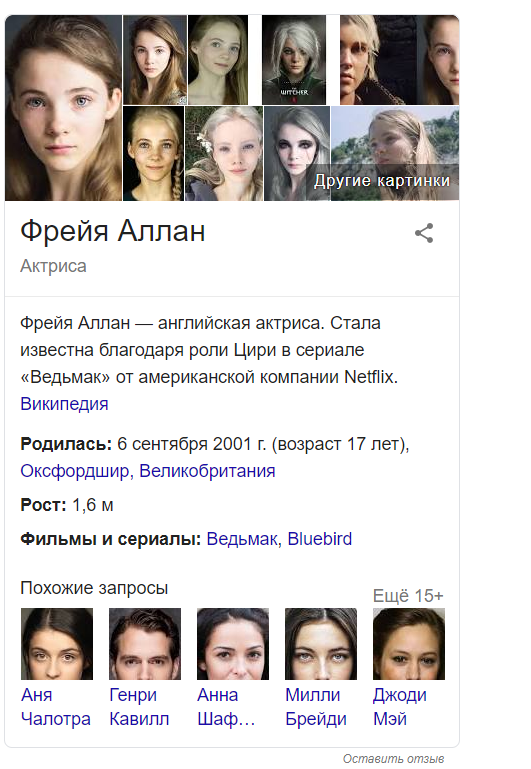Open the Великобритания link
The height and width of the screenshot is (769, 531).
coord(207,471)
